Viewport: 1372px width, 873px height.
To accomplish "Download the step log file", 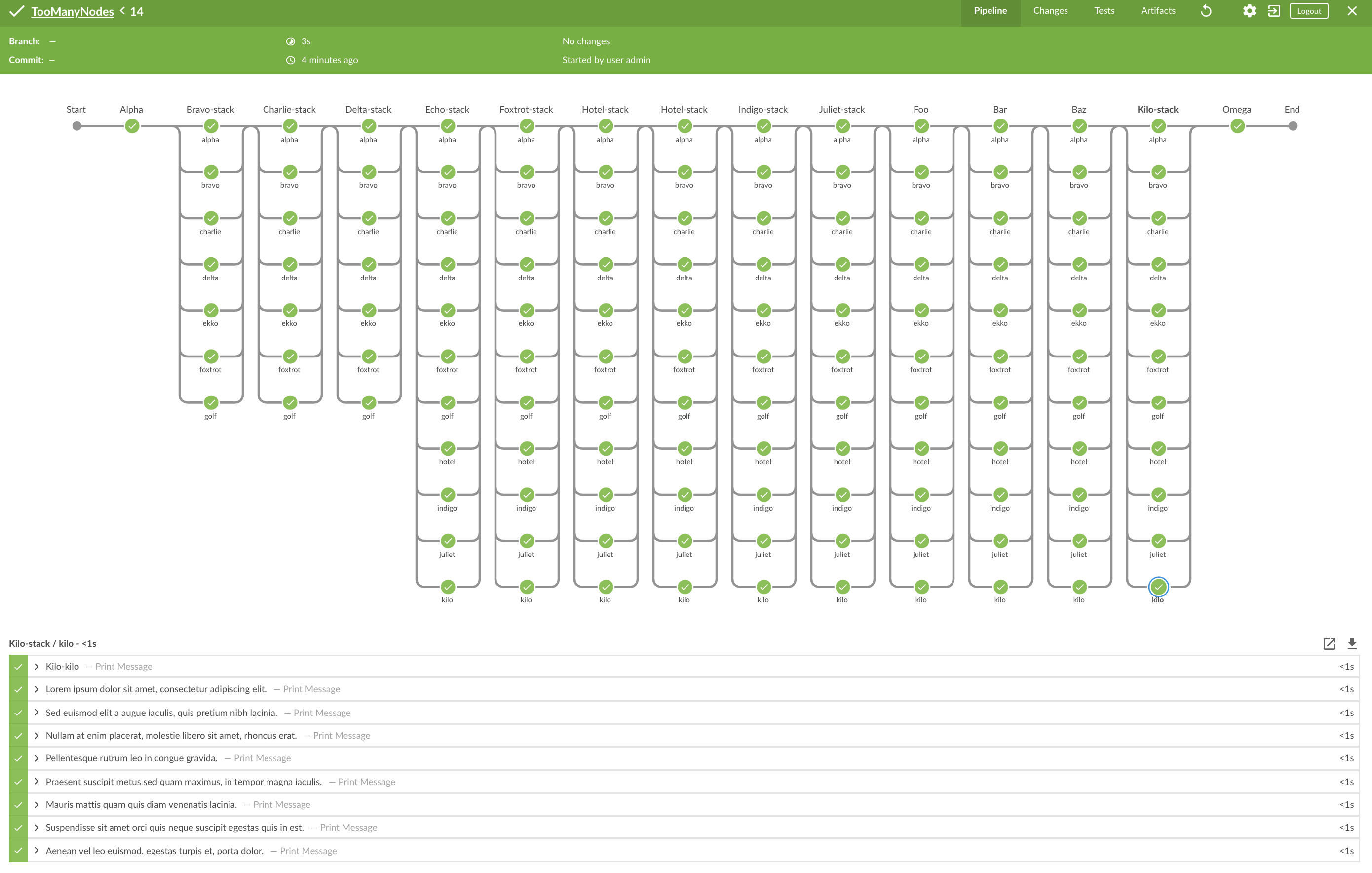I will pos(1352,644).
